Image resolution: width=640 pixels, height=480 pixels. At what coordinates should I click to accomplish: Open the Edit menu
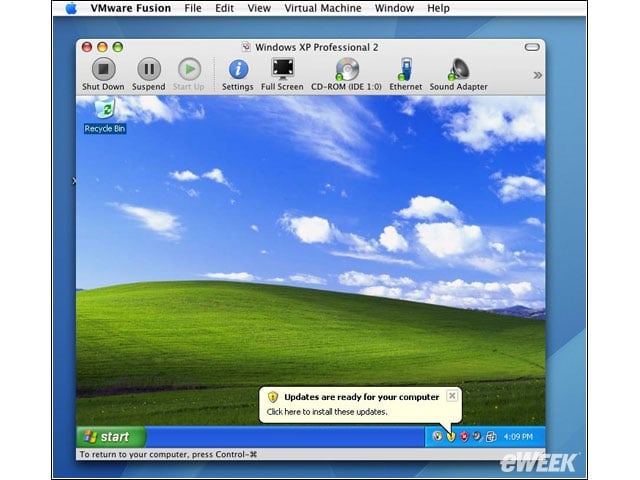click(224, 8)
